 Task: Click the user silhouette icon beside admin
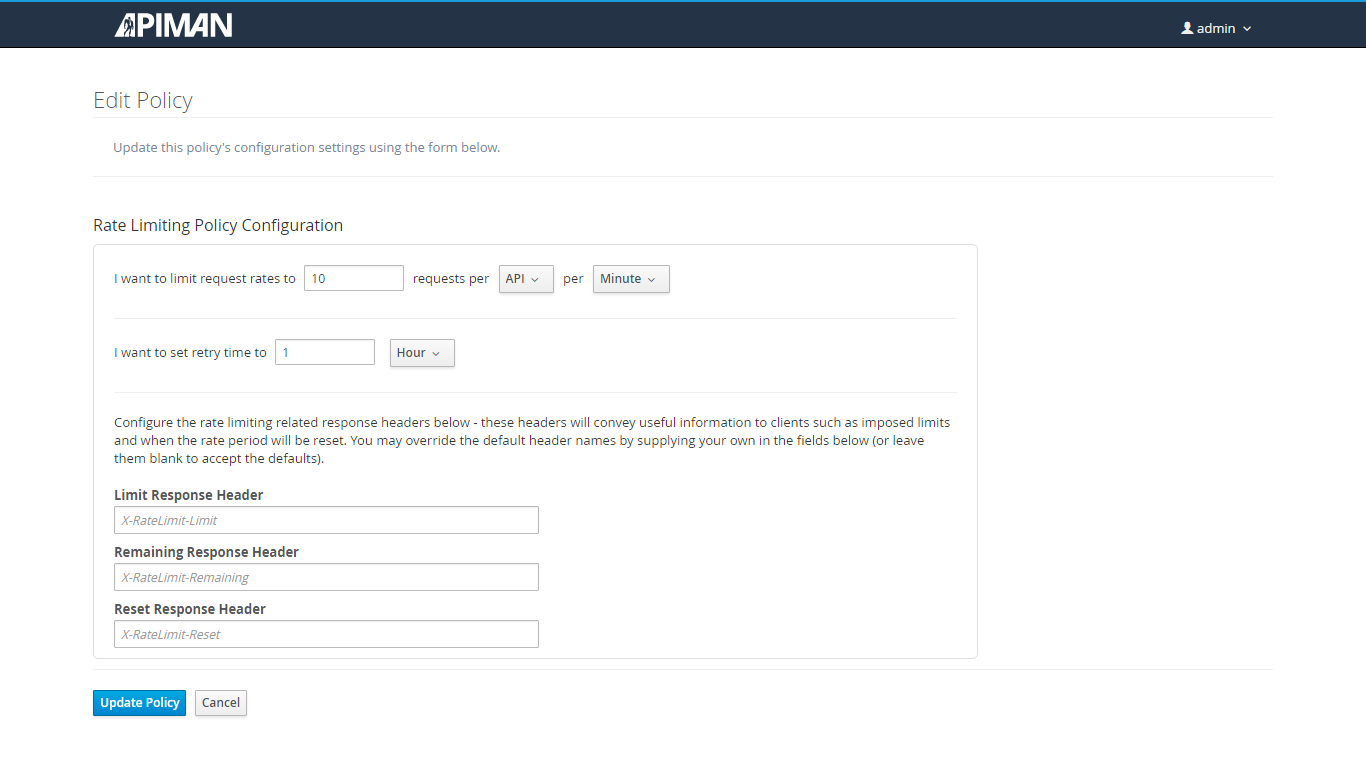[1187, 28]
